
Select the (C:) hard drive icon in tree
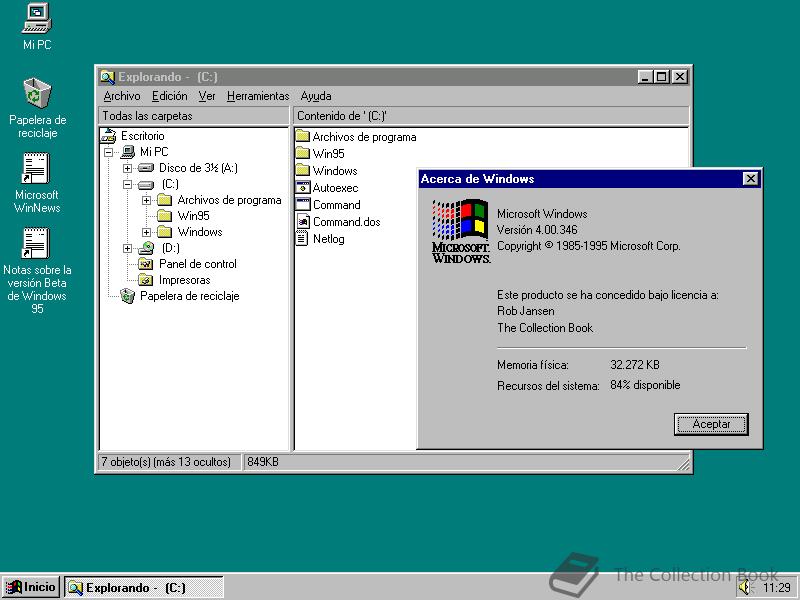(x=146, y=184)
